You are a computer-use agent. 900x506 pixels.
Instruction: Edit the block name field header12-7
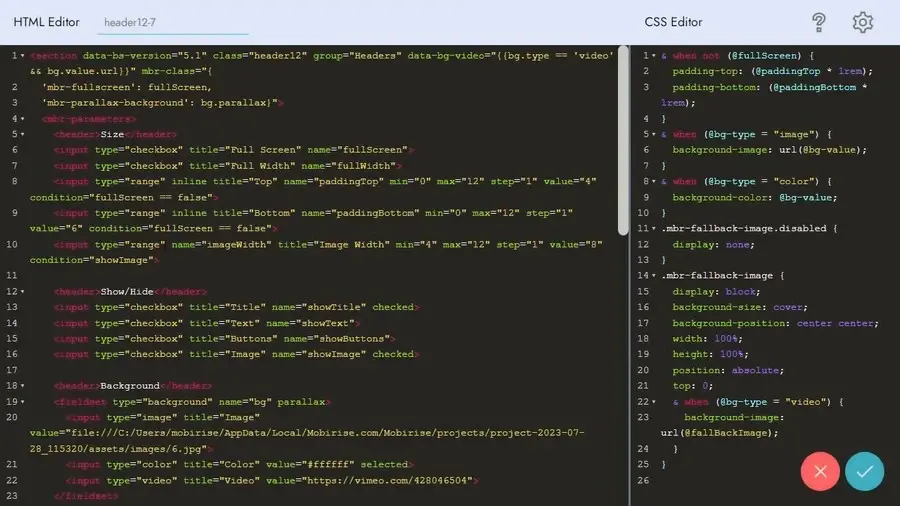[173, 22]
